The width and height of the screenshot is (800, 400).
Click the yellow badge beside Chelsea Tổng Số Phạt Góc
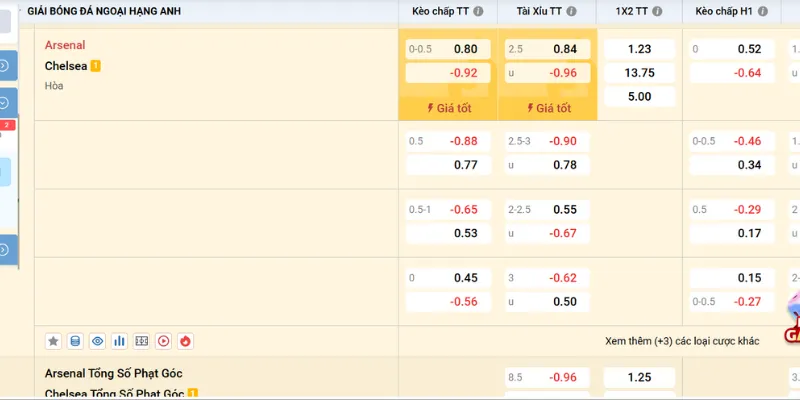click(192, 393)
